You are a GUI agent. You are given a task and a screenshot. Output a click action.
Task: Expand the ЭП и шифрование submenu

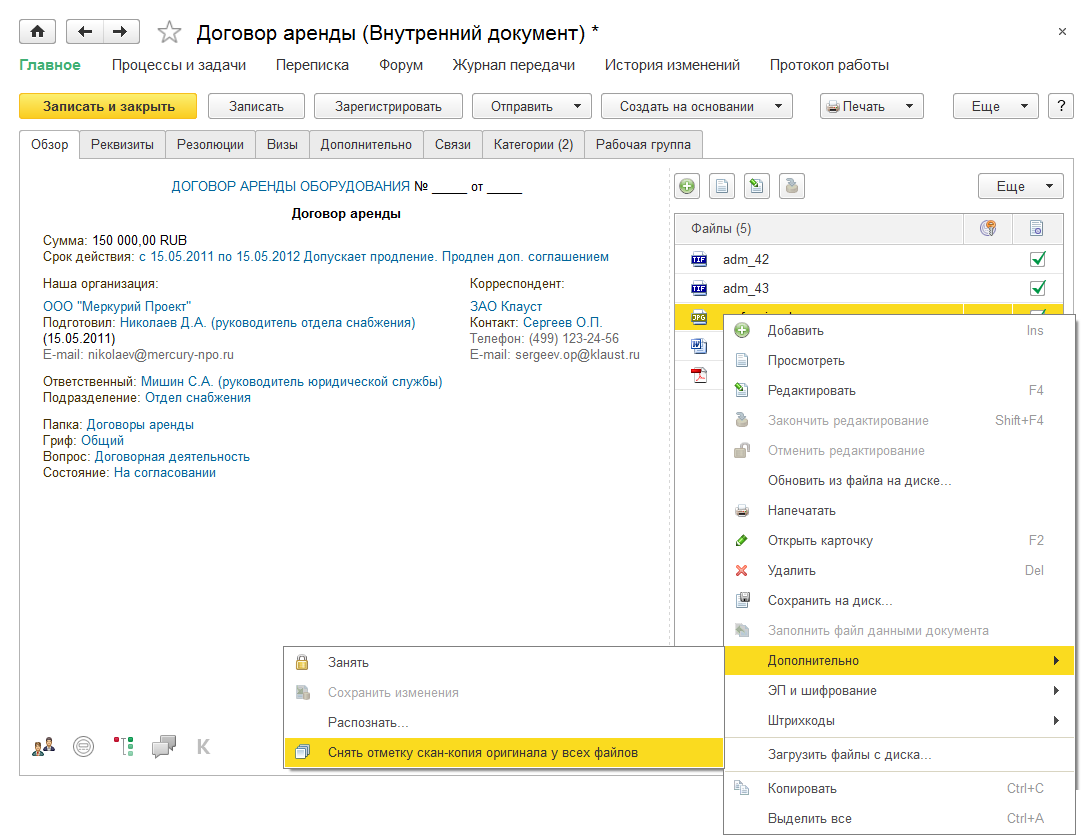(899, 691)
